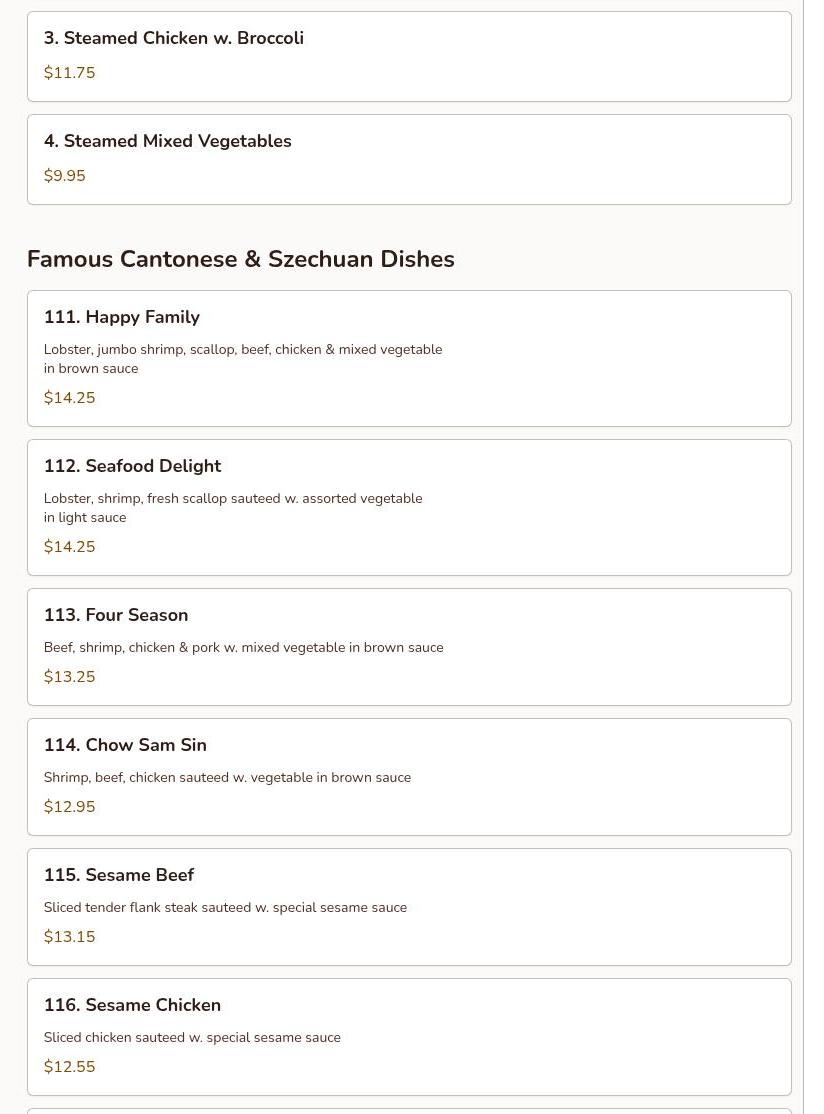The width and height of the screenshot is (824, 1114).
Task: Open the 113. Four Season item
Action: click(x=409, y=647)
